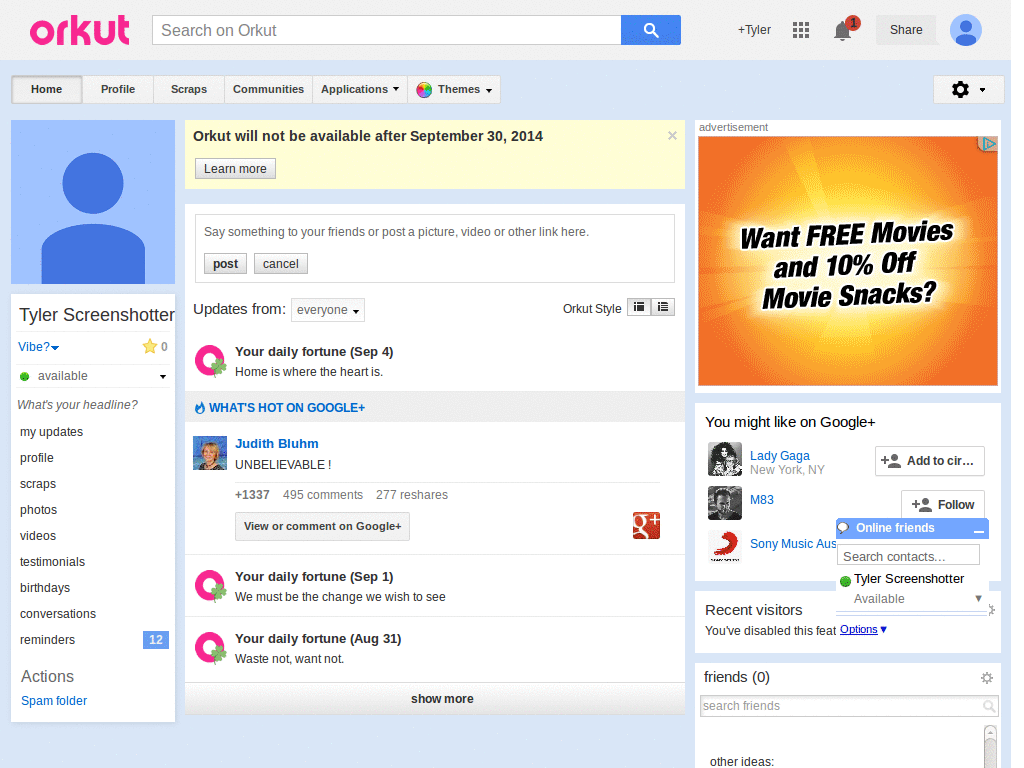Image resolution: width=1024 pixels, height=768 pixels.
Task: Click the Learn more button
Action: tap(235, 168)
